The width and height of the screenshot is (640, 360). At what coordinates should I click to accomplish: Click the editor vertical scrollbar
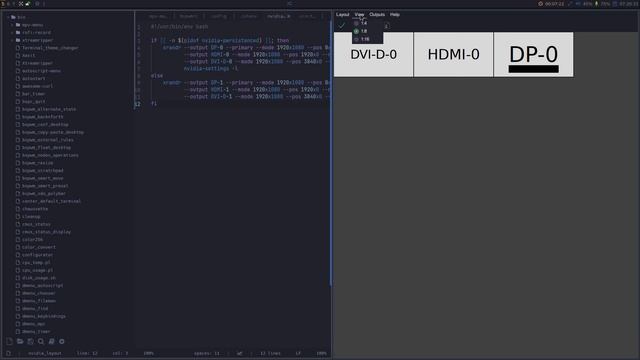pos(330,153)
